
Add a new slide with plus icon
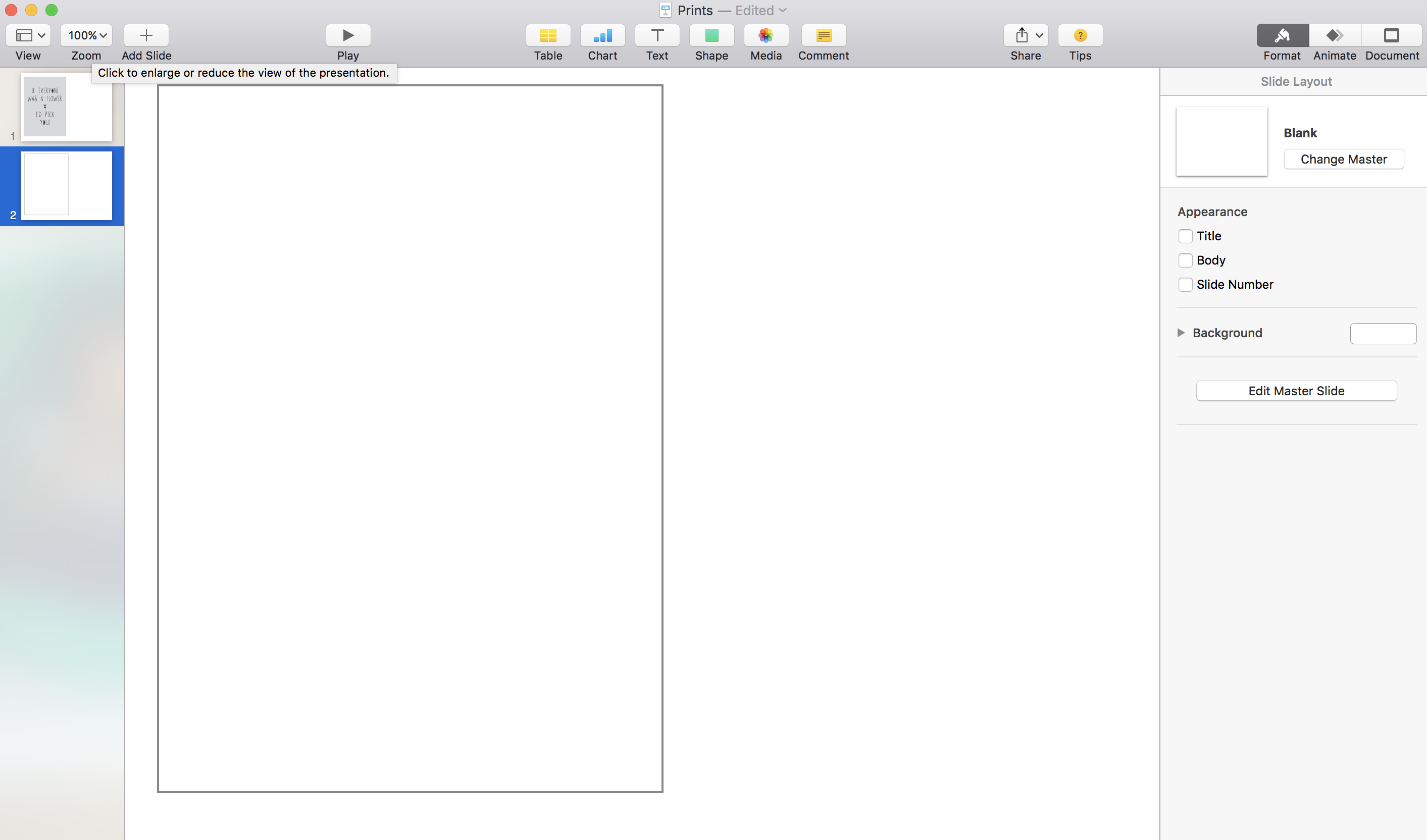[x=146, y=35]
